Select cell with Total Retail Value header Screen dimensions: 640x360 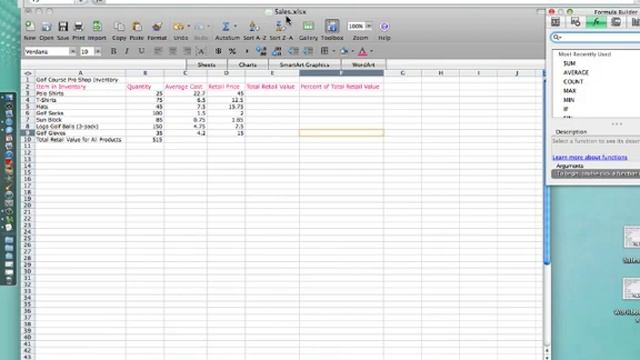coord(272,87)
